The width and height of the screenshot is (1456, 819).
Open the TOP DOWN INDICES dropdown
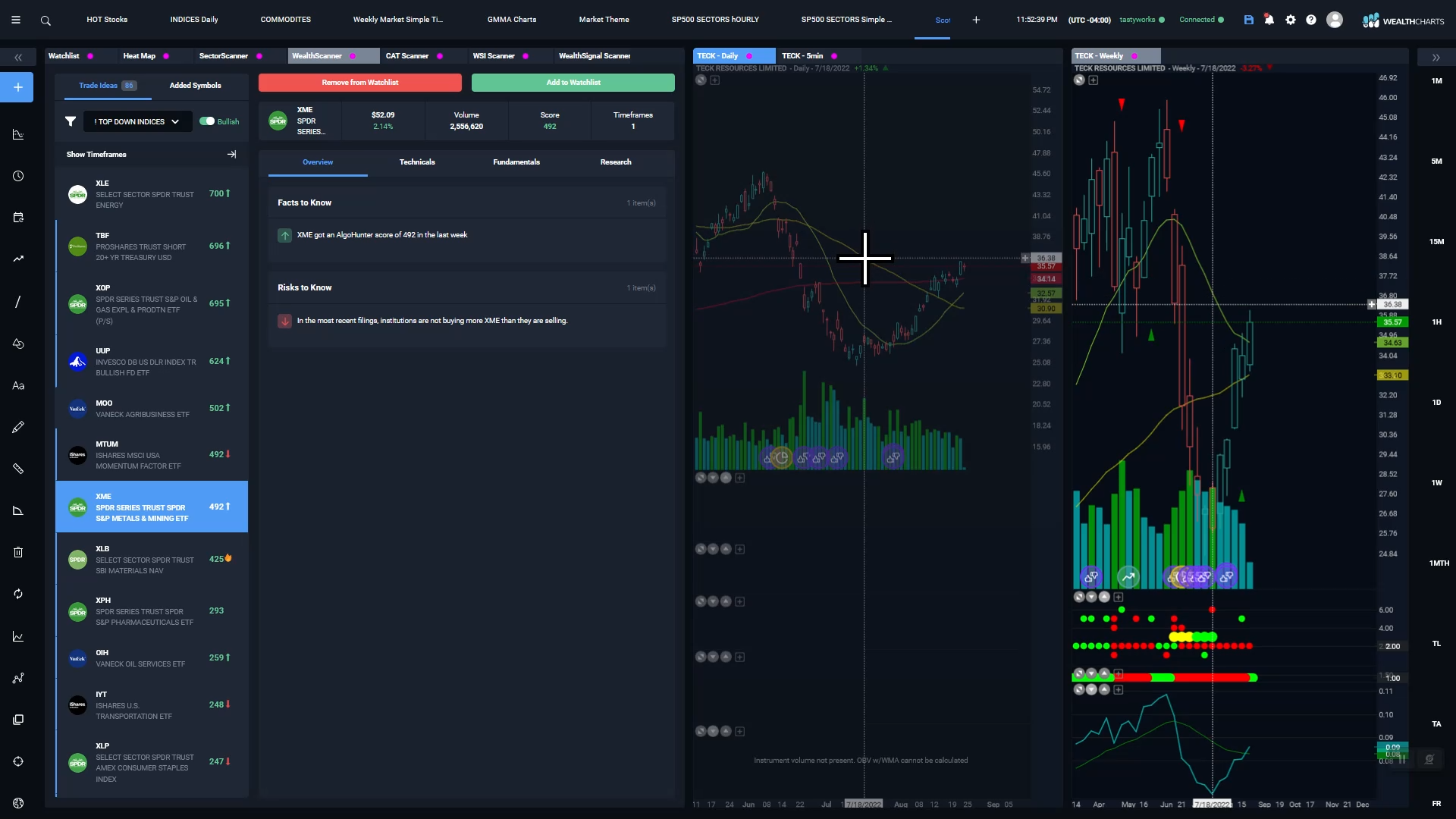click(x=136, y=121)
